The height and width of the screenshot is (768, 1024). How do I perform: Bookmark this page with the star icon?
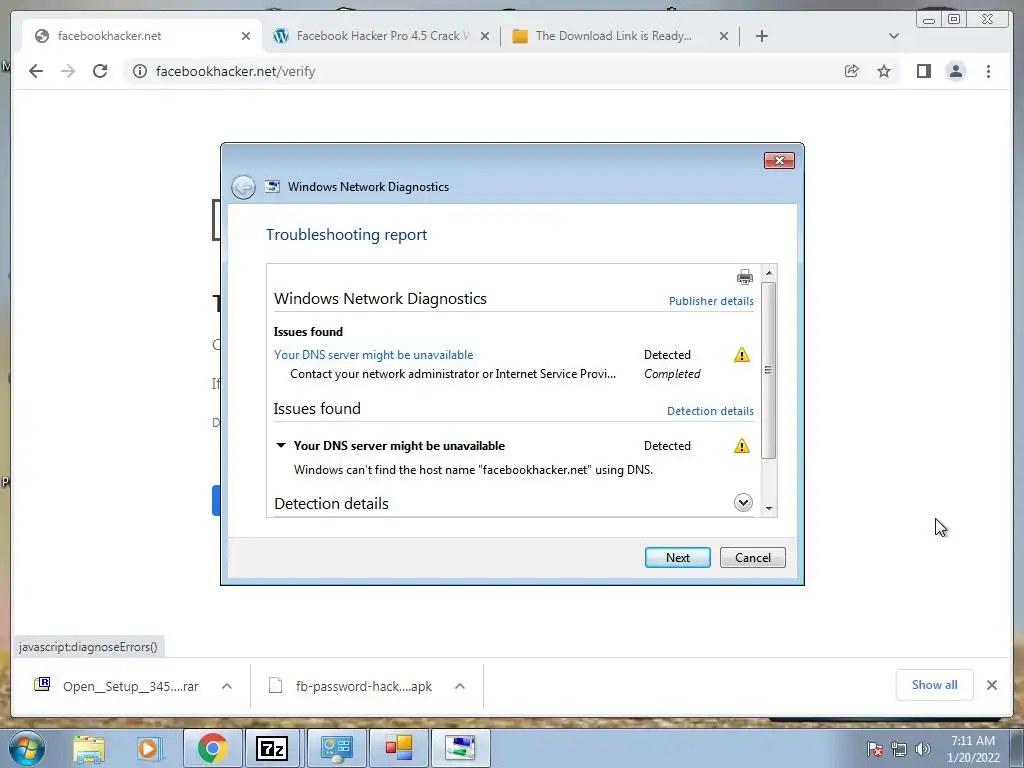pos(884,71)
